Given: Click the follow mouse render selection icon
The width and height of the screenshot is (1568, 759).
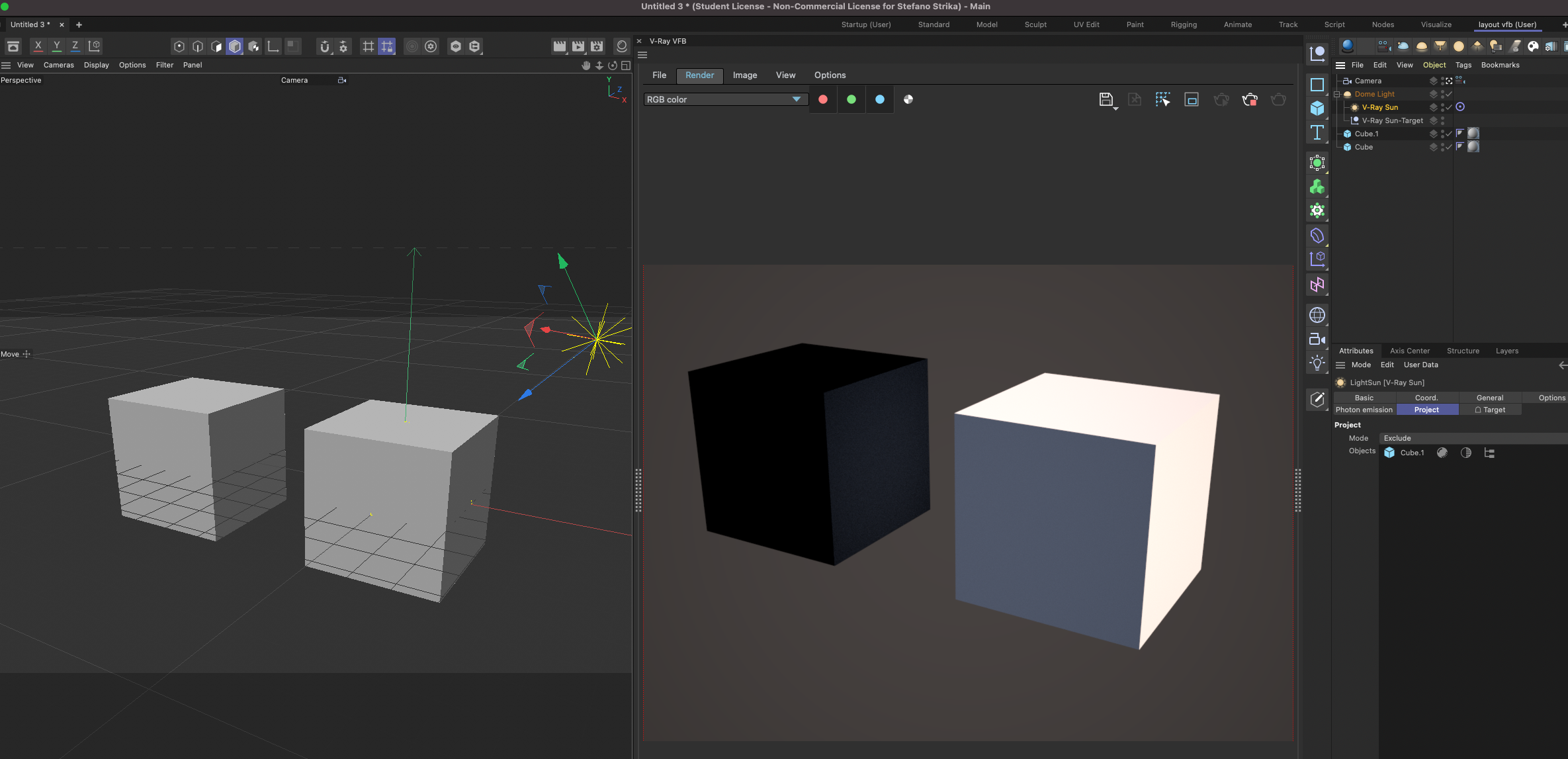Looking at the screenshot, I should [x=1162, y=100].
